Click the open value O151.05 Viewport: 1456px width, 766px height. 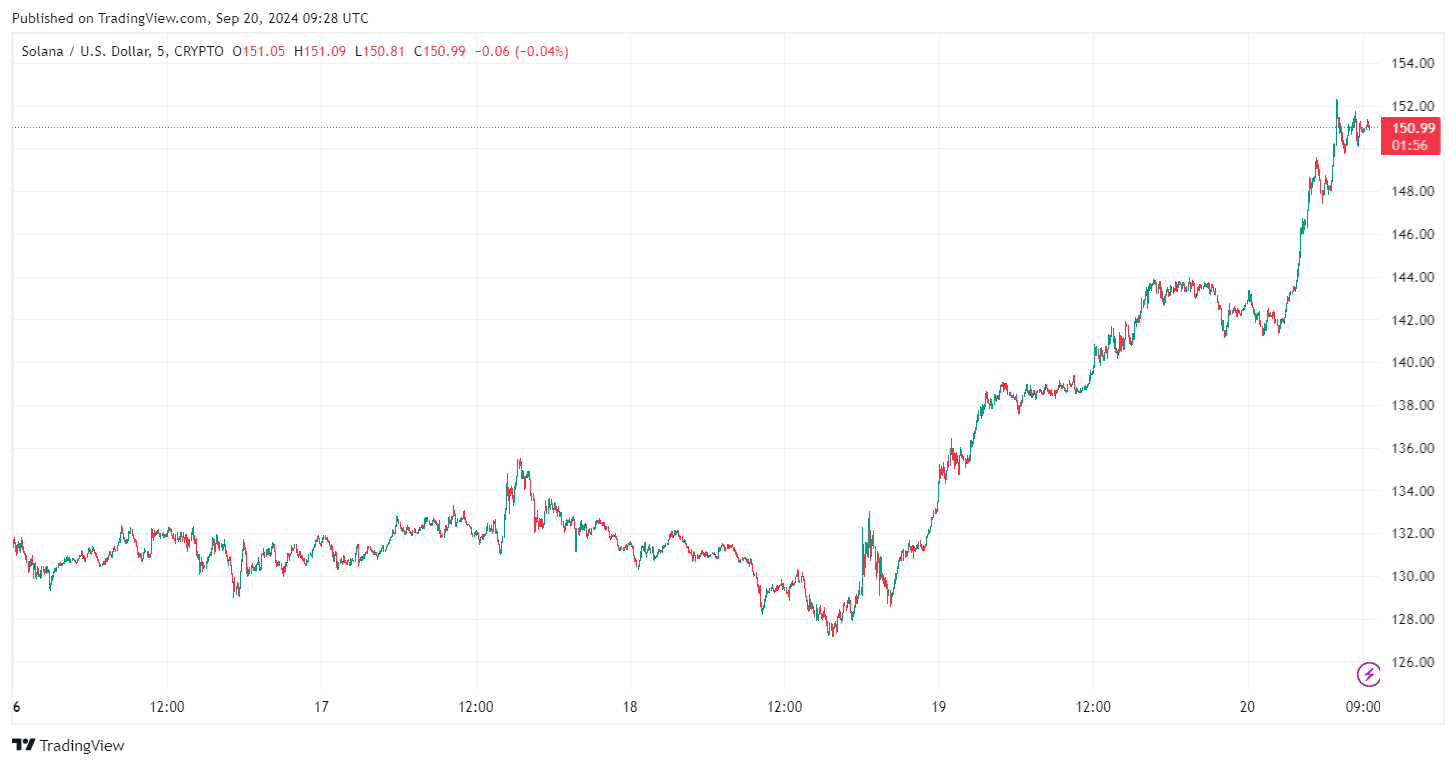259,51
